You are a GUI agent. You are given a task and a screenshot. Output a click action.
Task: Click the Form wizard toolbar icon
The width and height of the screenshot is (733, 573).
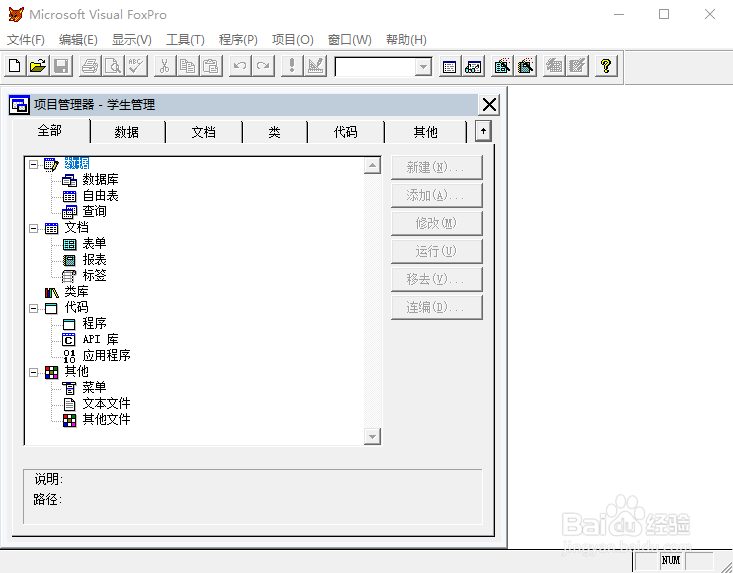tap(502, 66)
